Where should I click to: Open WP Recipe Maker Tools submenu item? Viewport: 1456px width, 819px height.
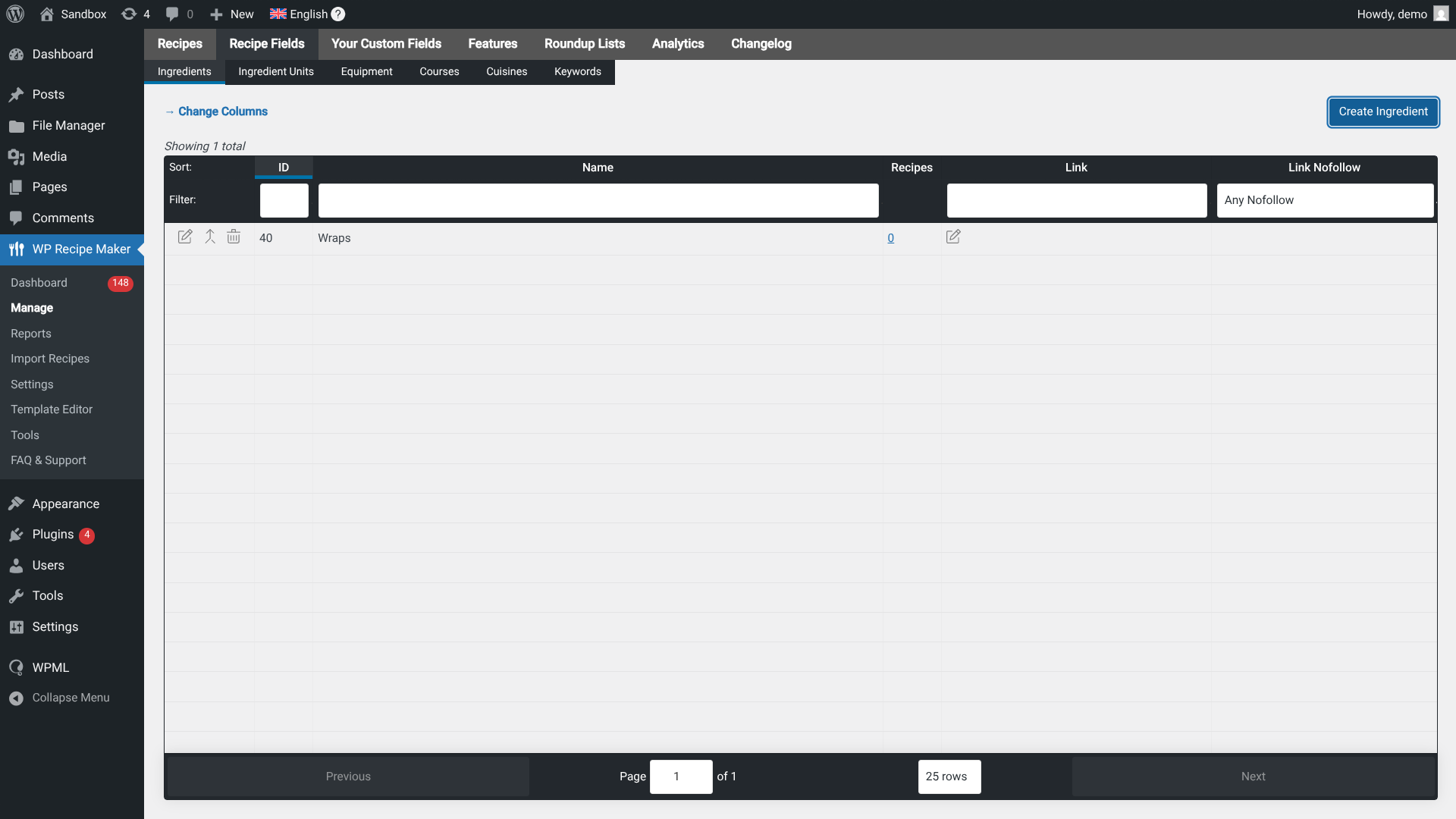pos(25,435)
